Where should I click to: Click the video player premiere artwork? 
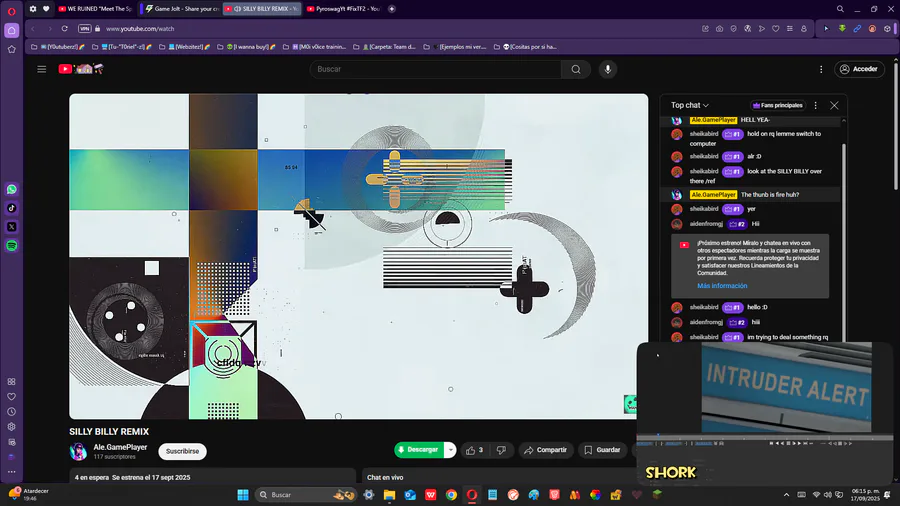[359, 256]
